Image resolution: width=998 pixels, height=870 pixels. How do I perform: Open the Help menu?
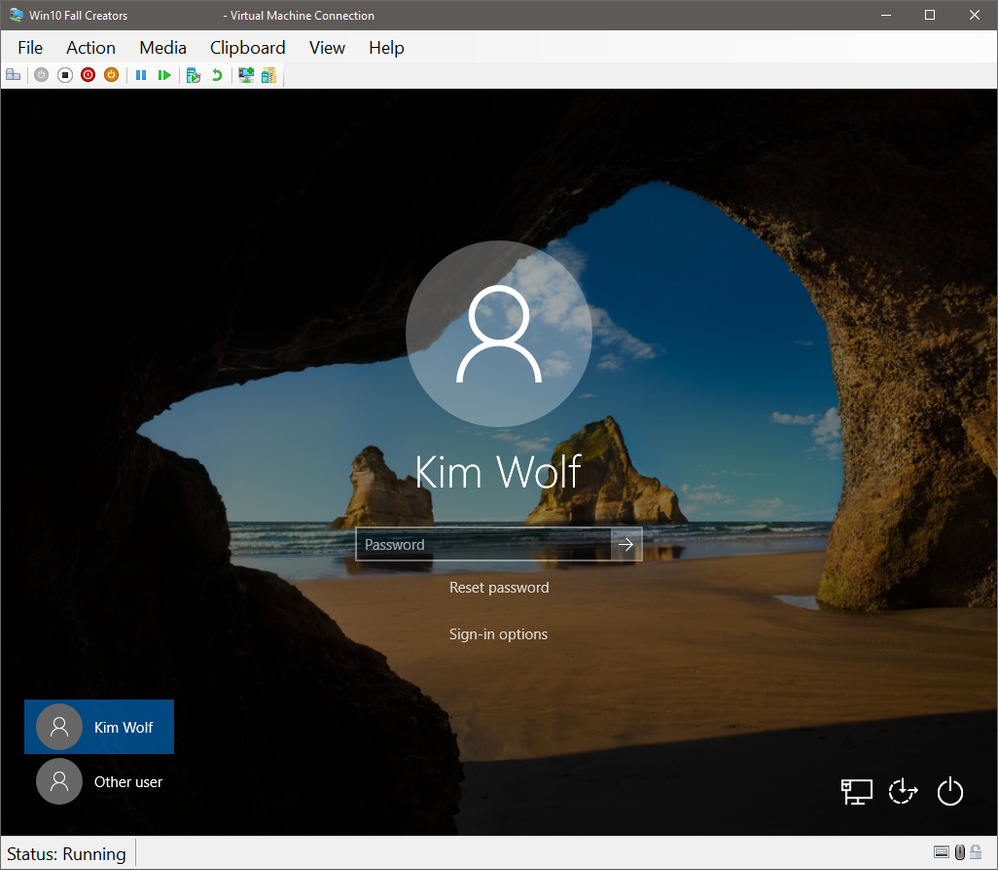pos(386,48)
